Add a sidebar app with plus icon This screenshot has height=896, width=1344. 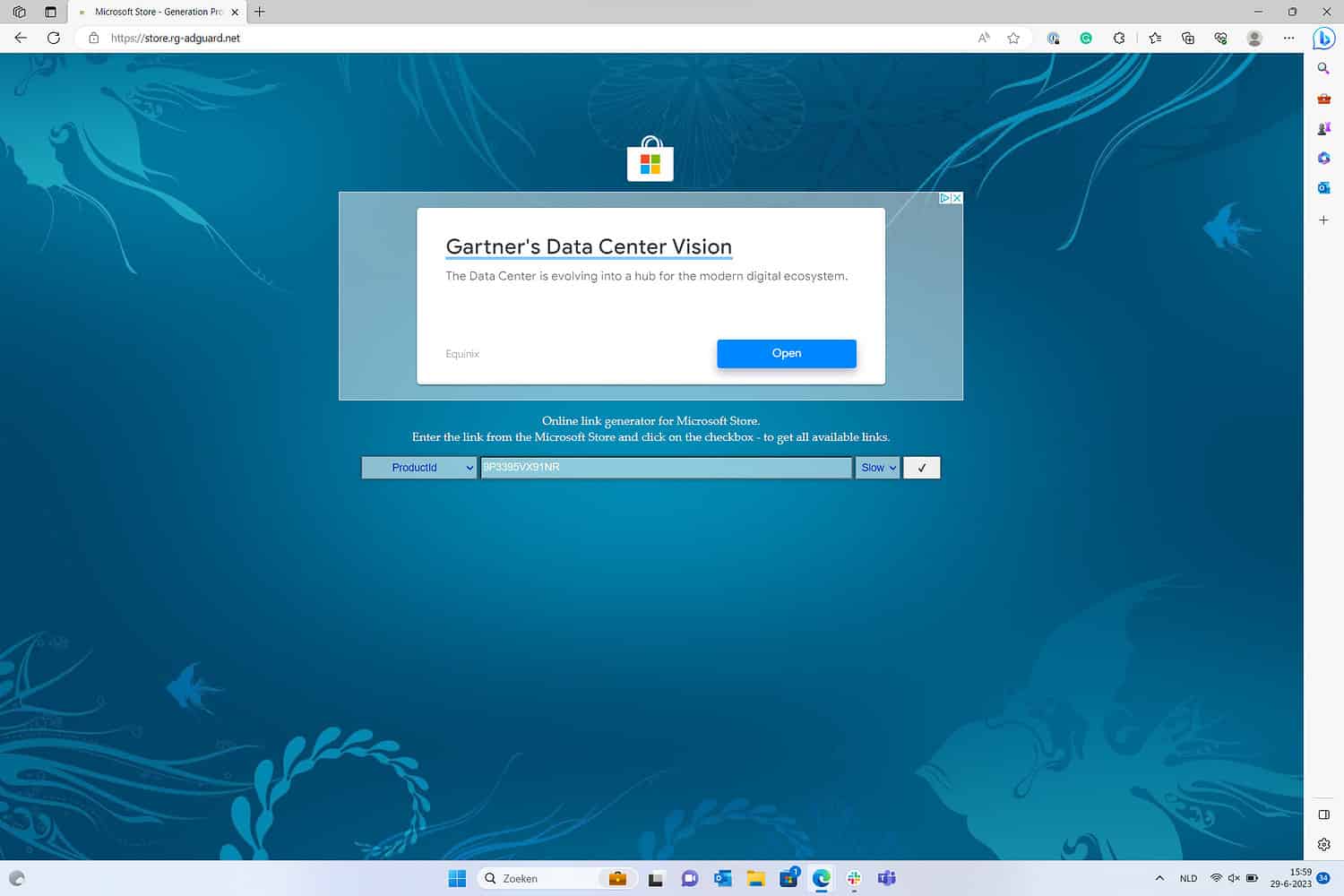pyautogui.click(x=1323, y=220)
